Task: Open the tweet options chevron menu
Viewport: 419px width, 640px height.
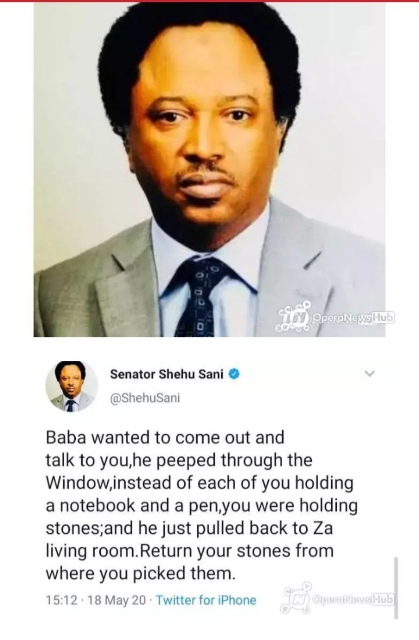Action: tap(369, 373)
